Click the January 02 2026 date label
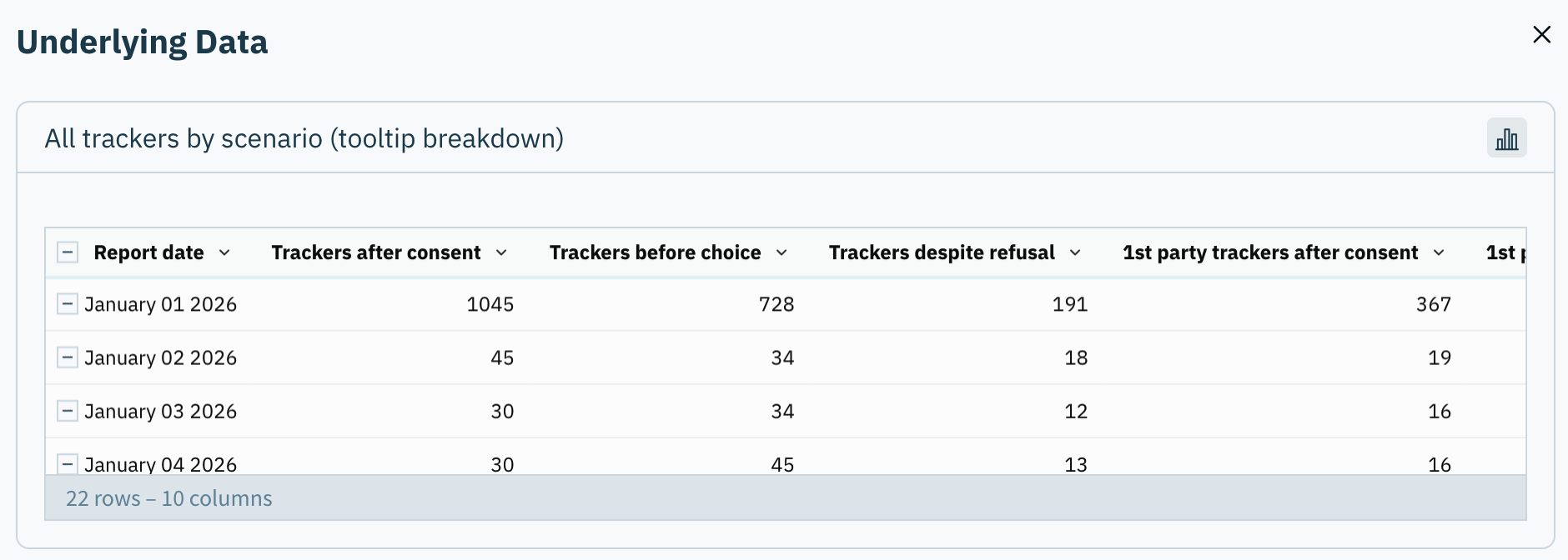The image size is (1568, 560). tap(161, 357)
